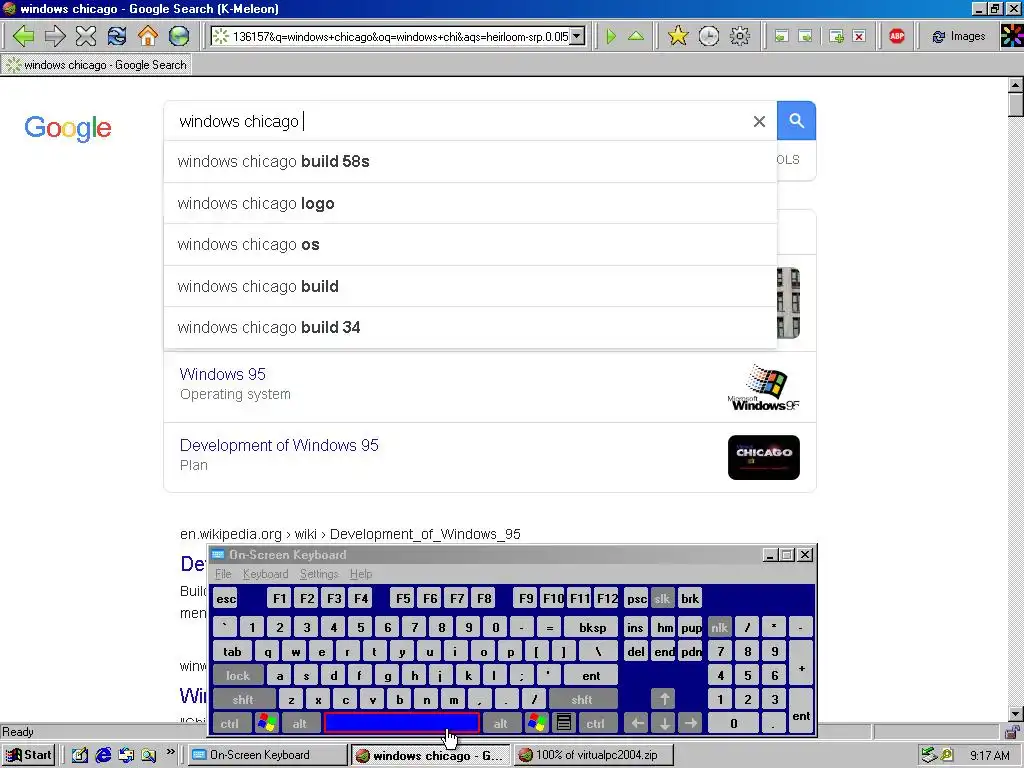This screenshot has height=768, width=1024.
Task: Toggle the slk scroll lock key
Action: (662, 599)
